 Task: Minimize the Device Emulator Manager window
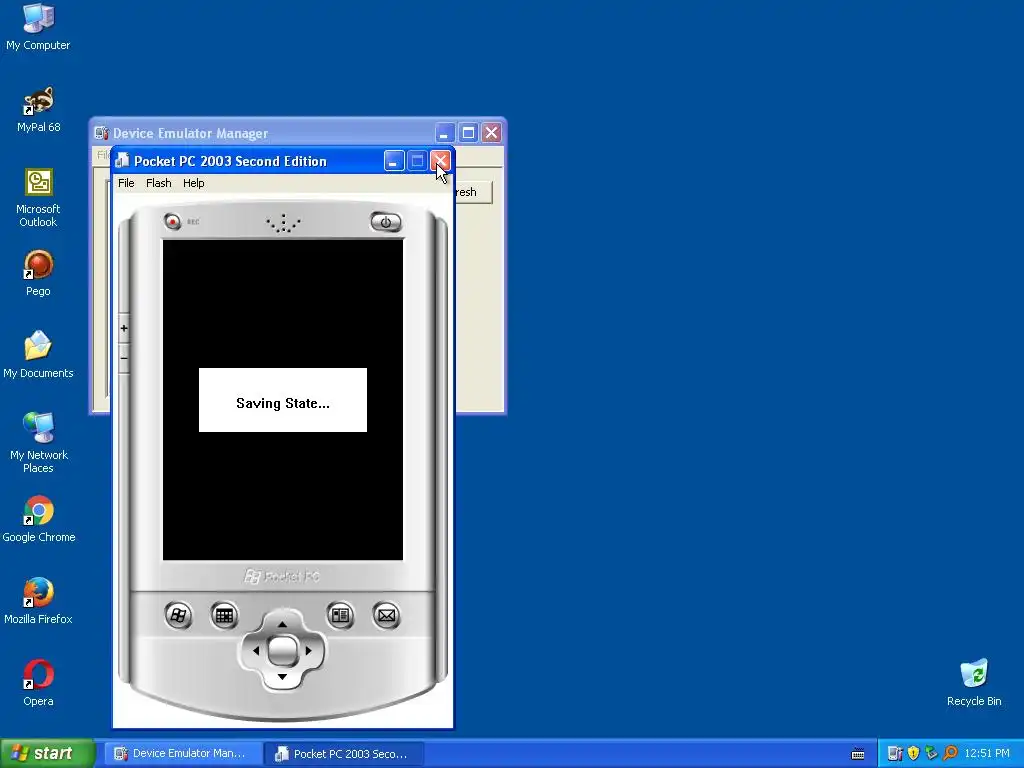click(444, 133)
